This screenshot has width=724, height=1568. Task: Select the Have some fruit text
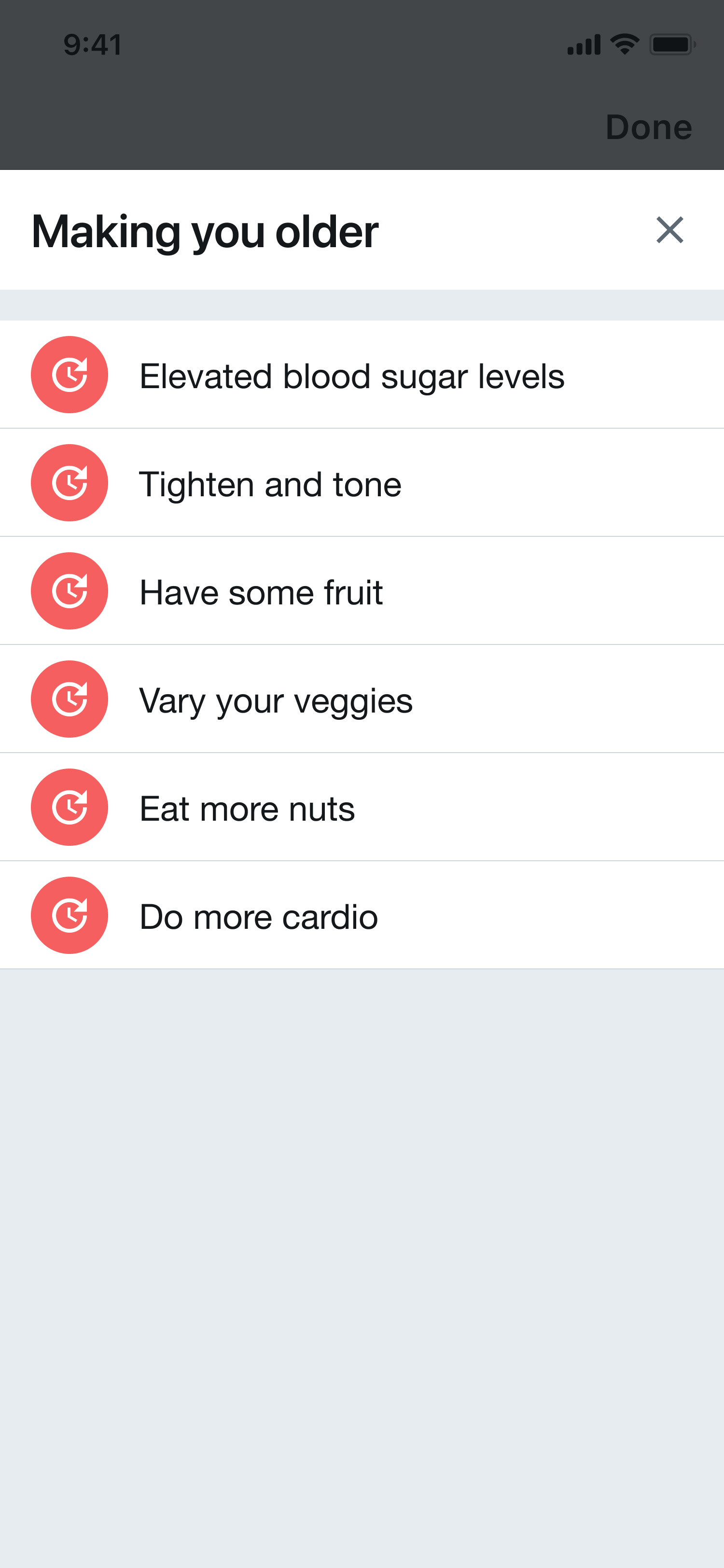coord(261,592)
